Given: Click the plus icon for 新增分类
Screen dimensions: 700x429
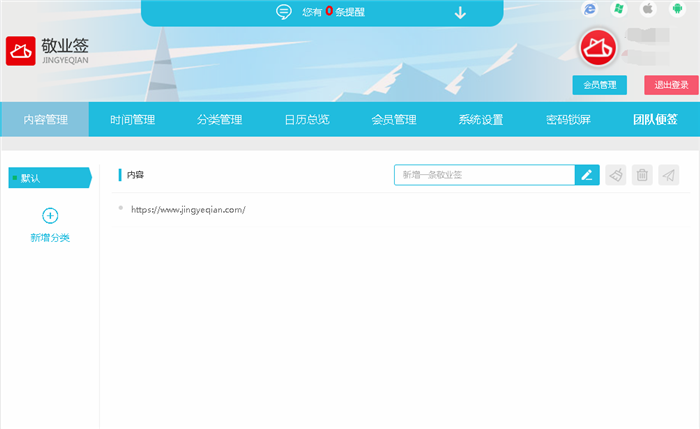Looking at the screenshot, I should click(x=50, y=215).
